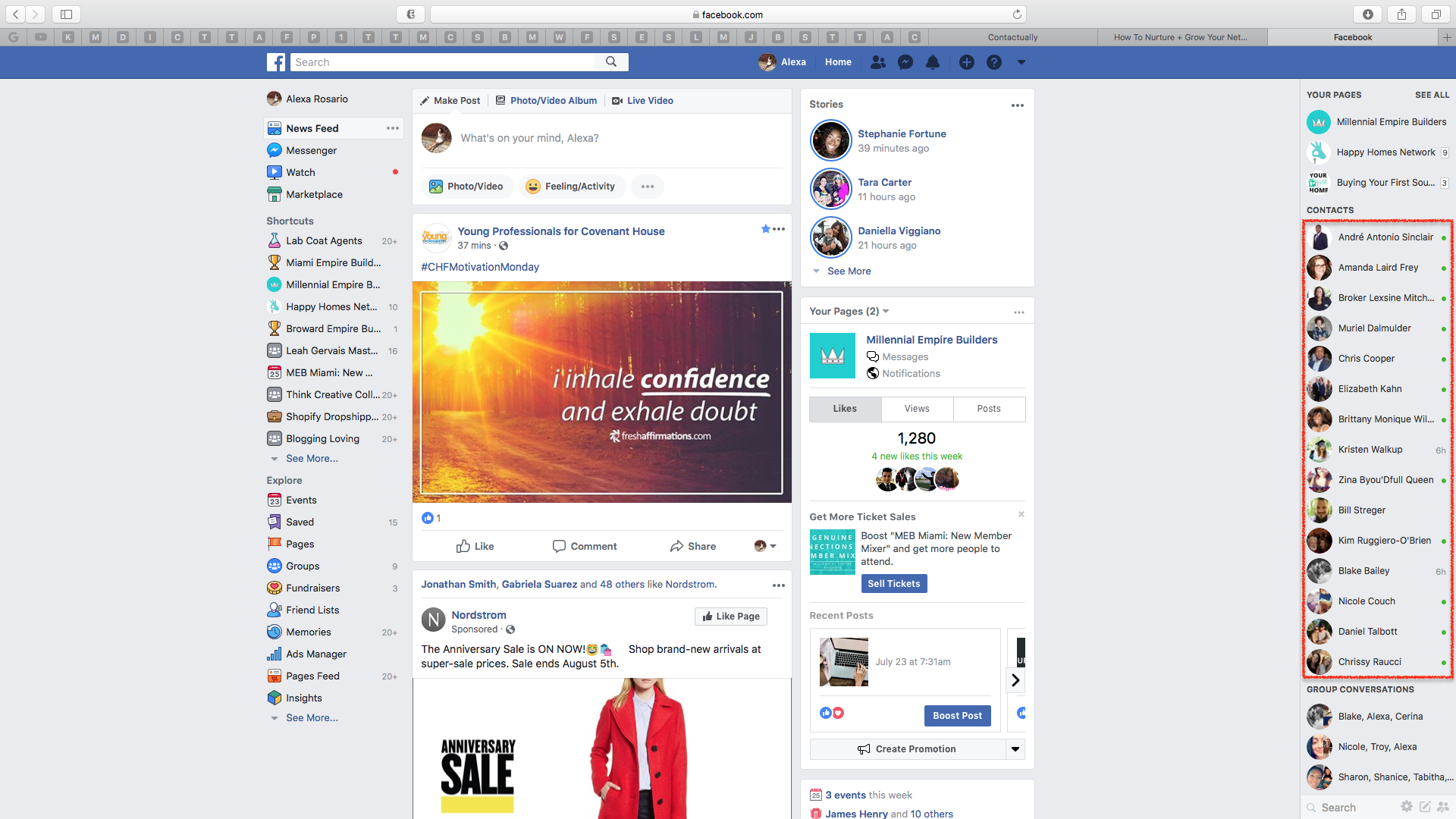Open dropdown arrow next to Create Promotion
The height and width of the screenshot is (819, 1456).
1015,749
